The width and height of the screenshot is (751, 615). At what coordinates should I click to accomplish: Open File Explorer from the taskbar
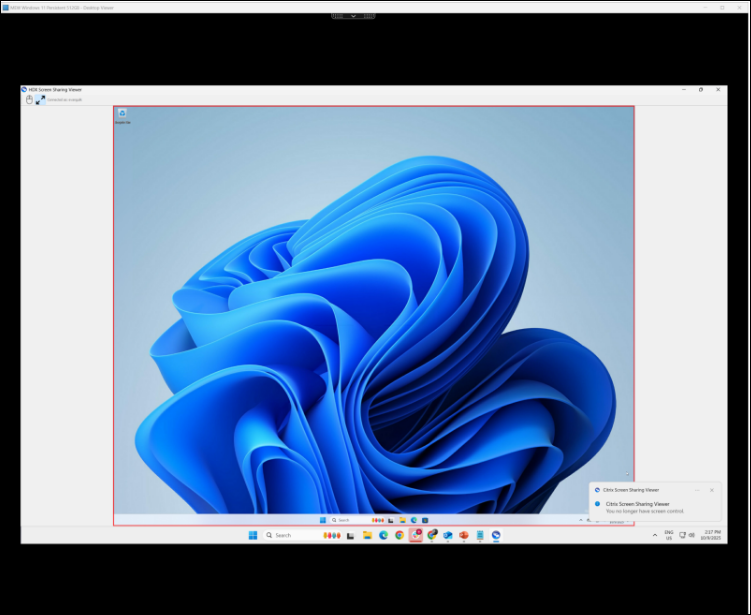pos(367,536)
